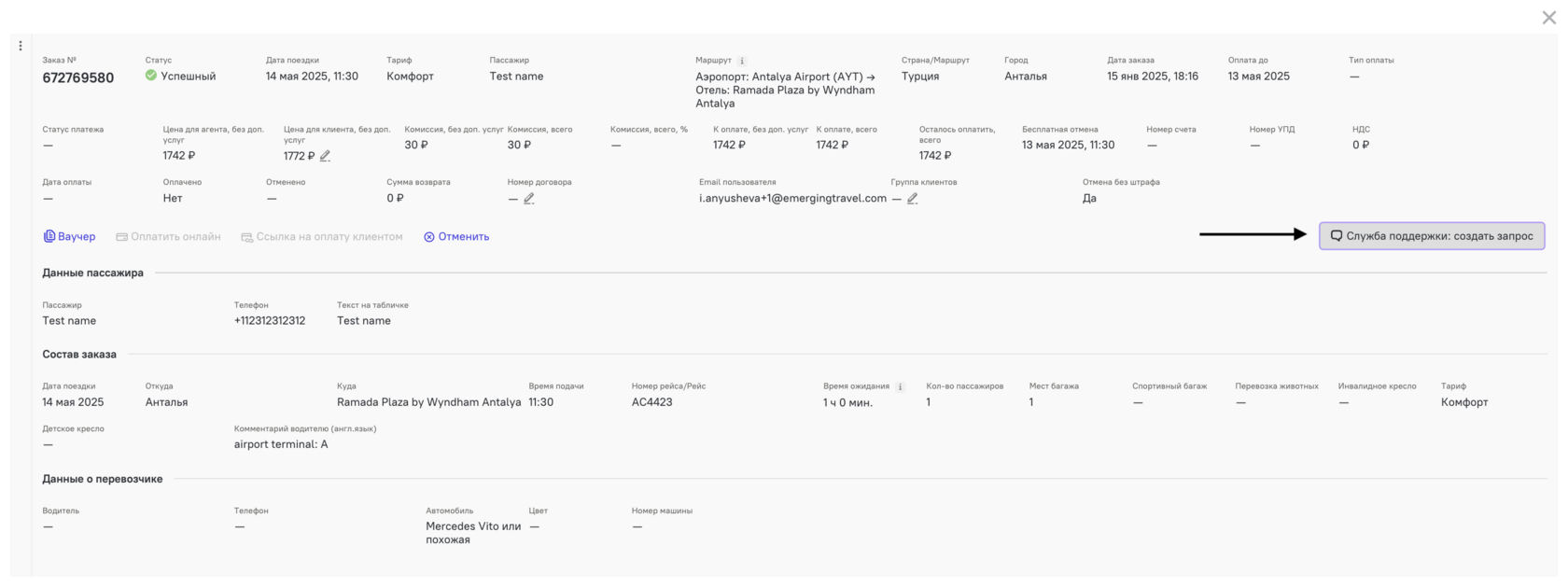The height and width of the screenshot is (588, 1568).
Task: Open the Ваучер document link
Action: pyautogui.click(x=70, y=237)
